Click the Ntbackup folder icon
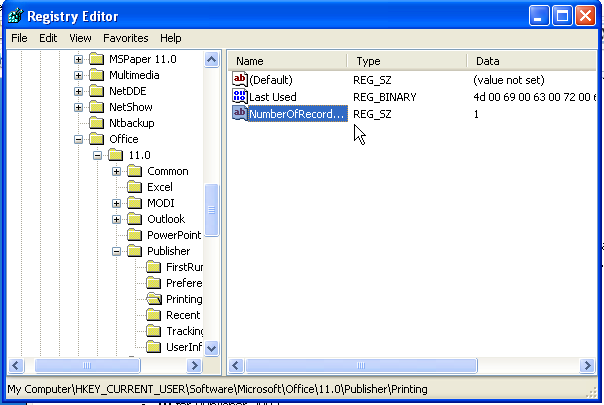 [x=96, y=123]
